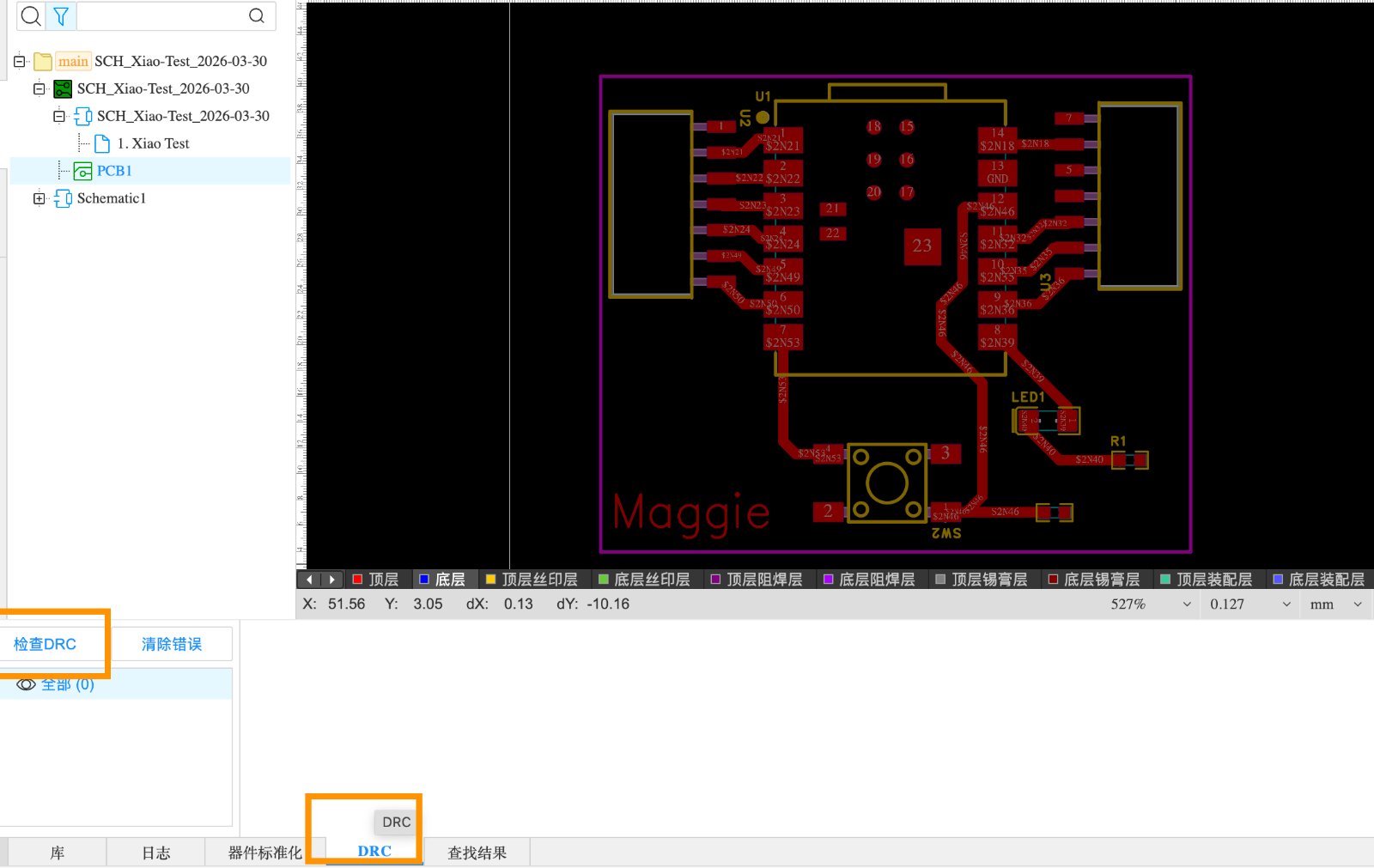The height and width of the screenshot is (868, 1374).
Task: Click inside the project search input field
Action: tap(161, 15)
